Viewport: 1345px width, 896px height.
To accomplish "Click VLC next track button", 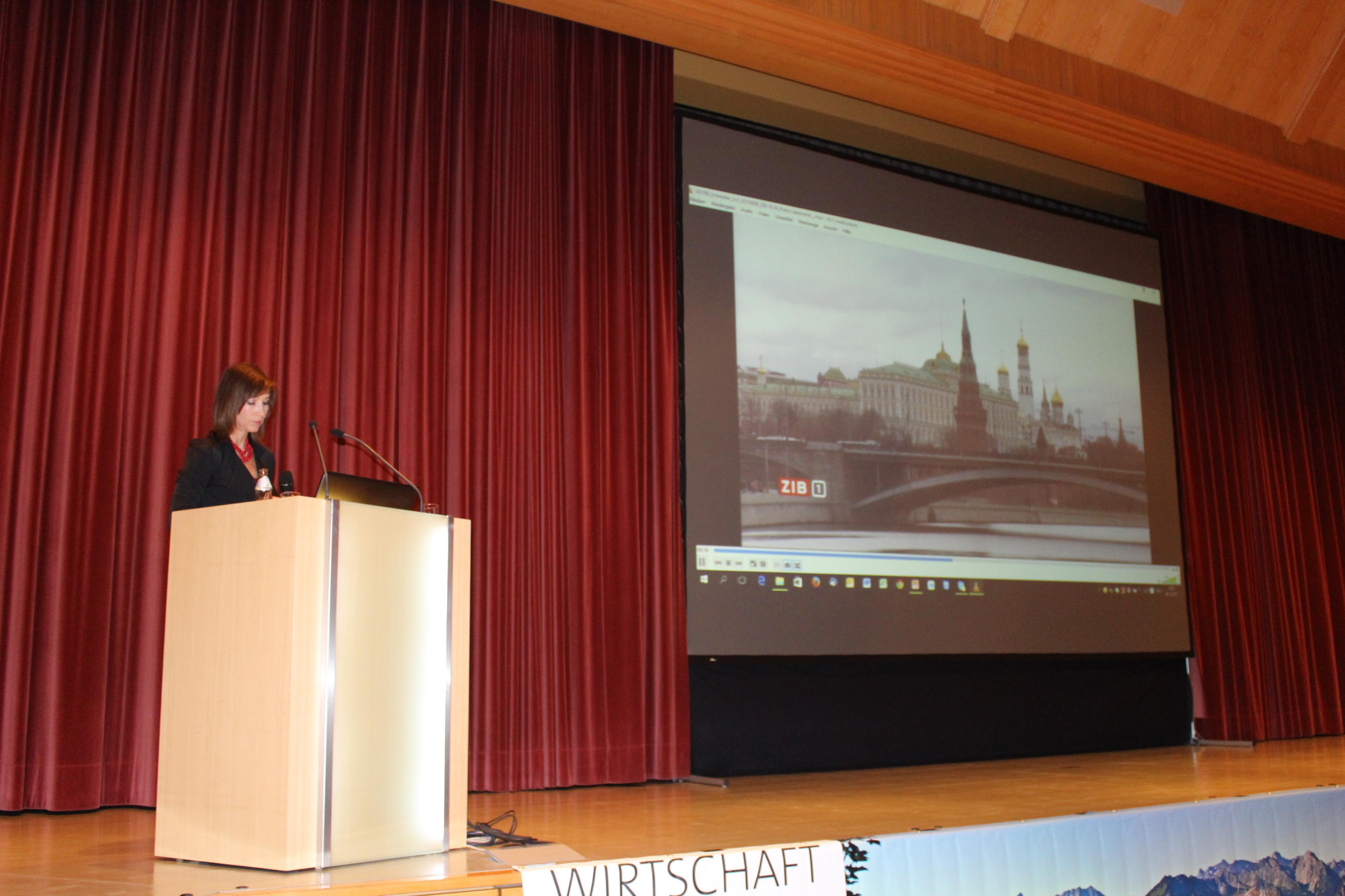I will (739, 564).
